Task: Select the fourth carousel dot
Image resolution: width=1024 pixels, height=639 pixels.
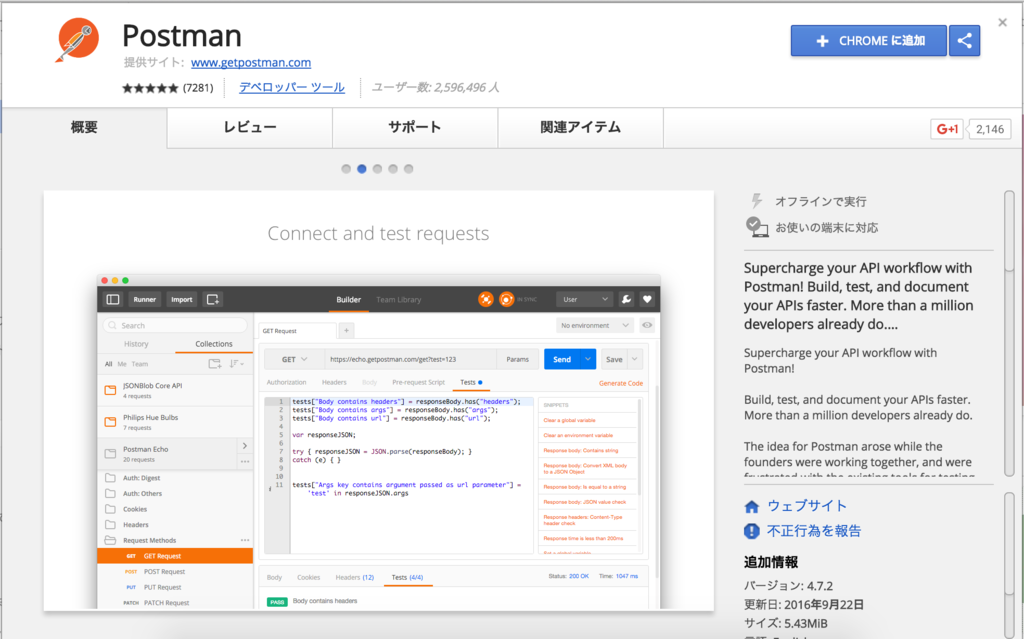Action: pyautogui.click(x=393, y=169)
